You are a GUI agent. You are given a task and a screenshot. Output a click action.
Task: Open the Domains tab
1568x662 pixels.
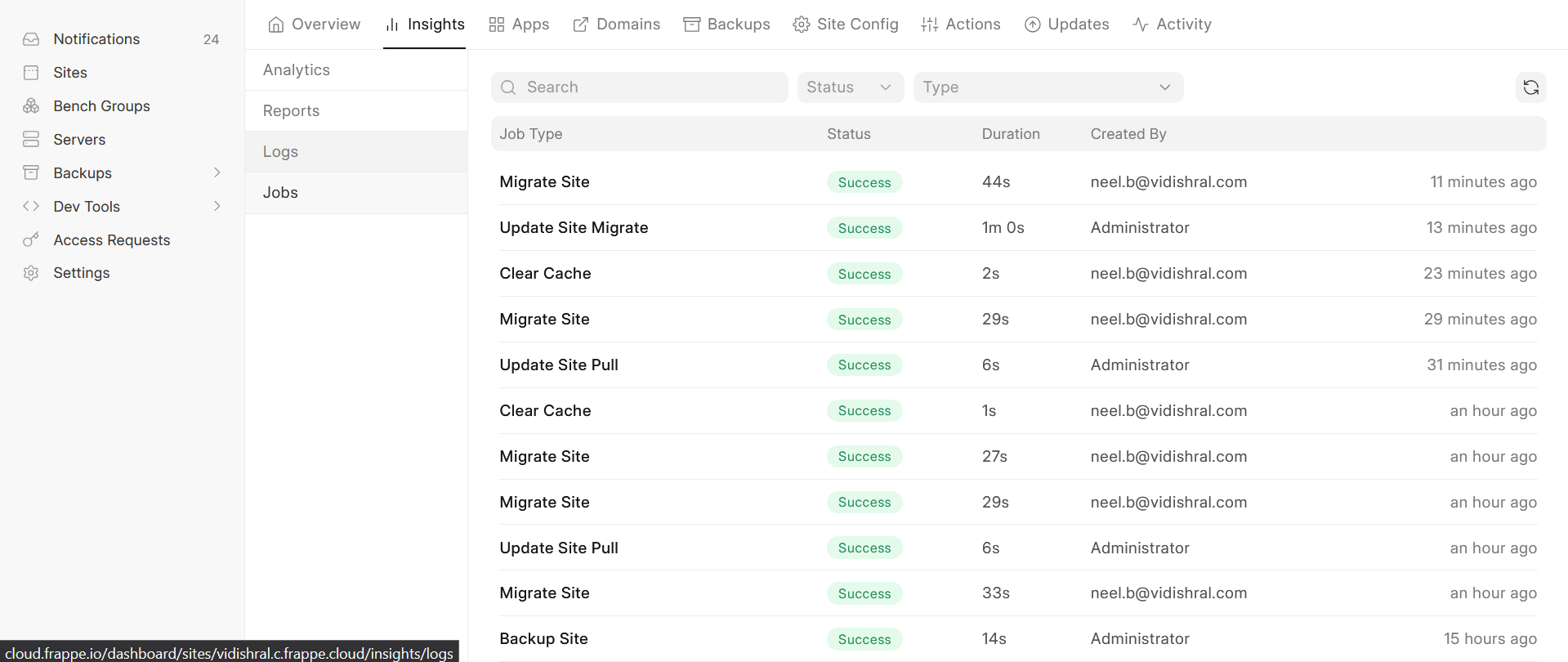click(617, 25)
